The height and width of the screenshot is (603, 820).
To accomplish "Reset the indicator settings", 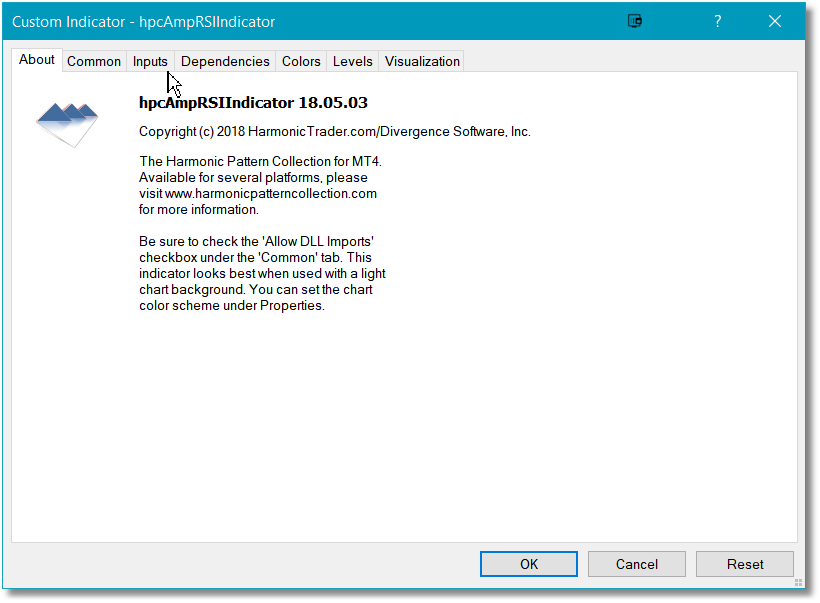I will (x=745, y=564).
